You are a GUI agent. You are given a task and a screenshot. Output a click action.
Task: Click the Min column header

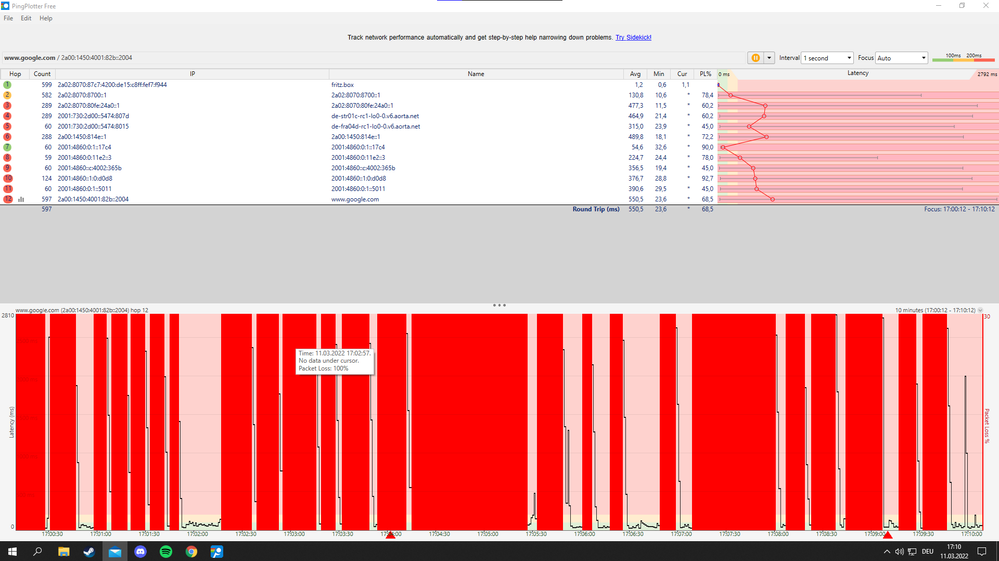pyautogui.click(x=659, y=74)
